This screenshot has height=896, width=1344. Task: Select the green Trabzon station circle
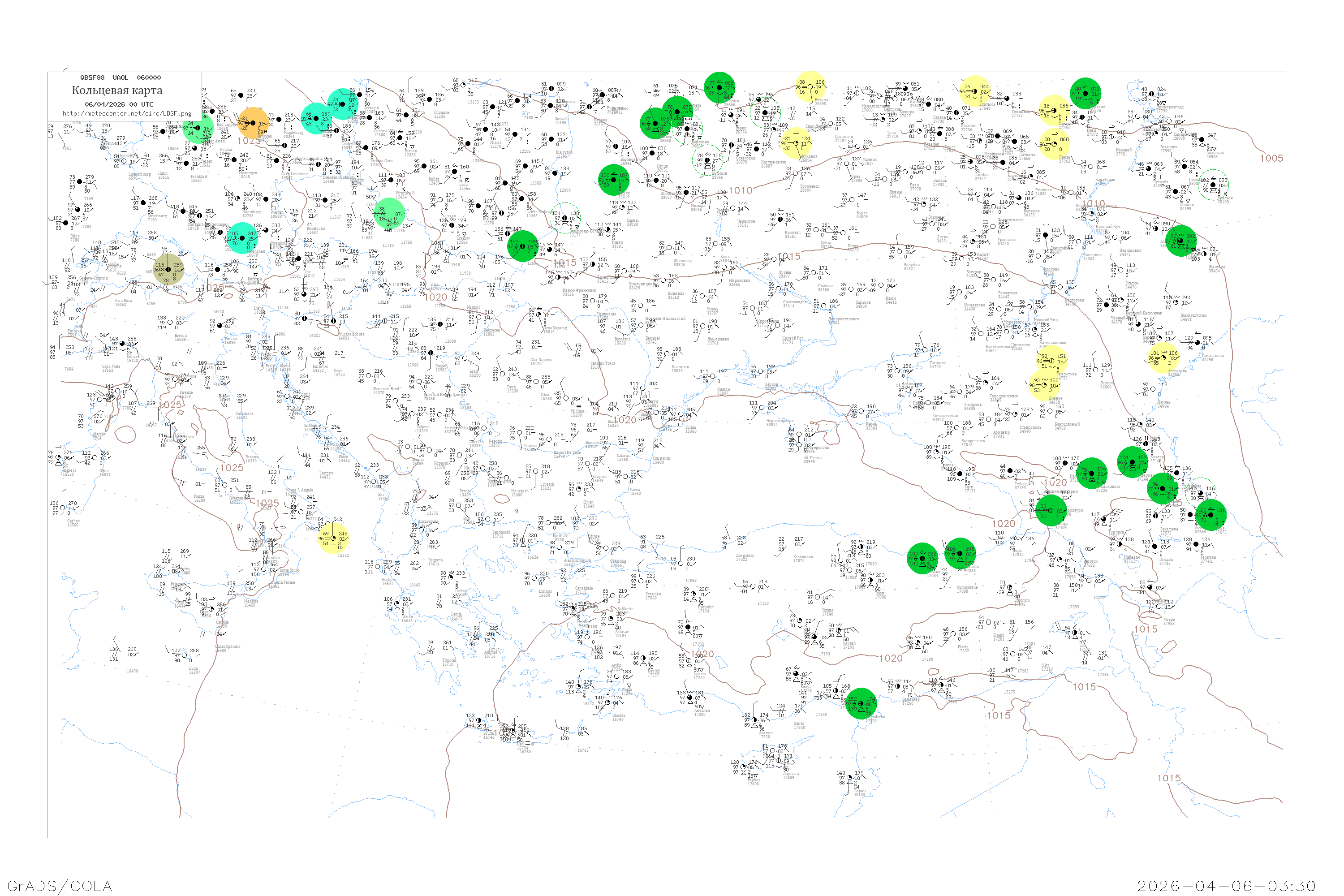click(x=960, y=554)
